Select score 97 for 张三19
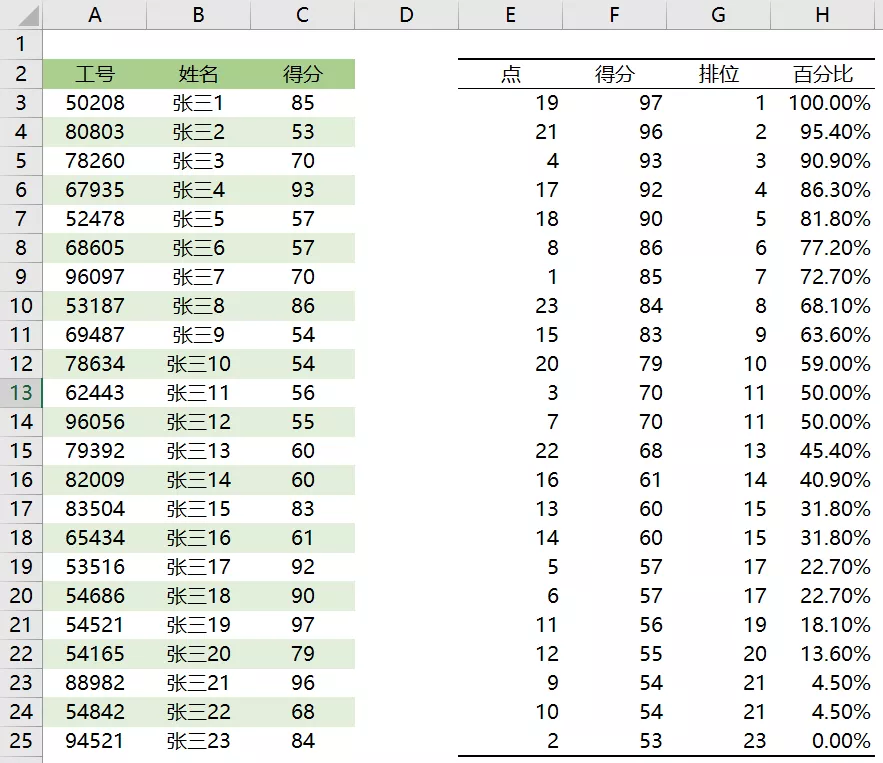This screenshot has height=763, width=883. [302, 624]
